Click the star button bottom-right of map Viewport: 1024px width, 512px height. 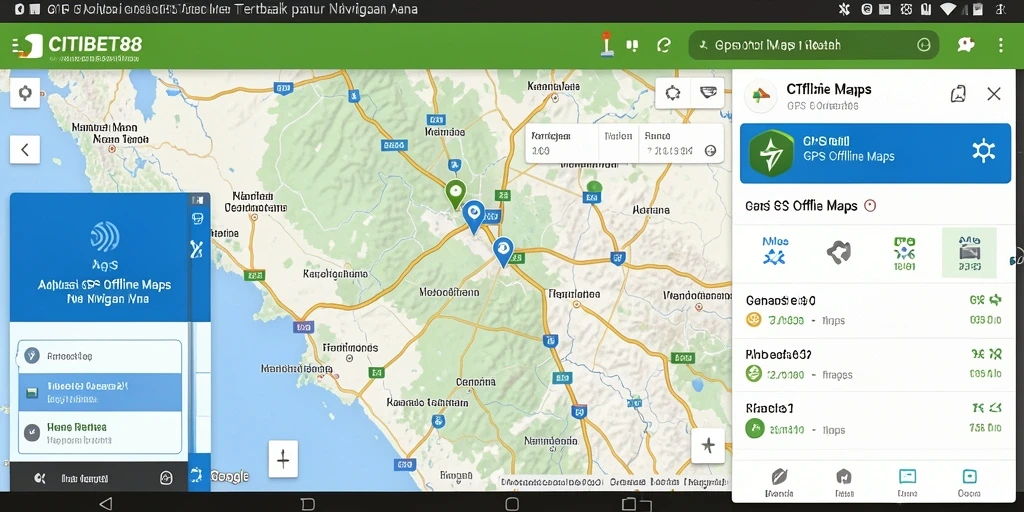(x=708, y=445)
